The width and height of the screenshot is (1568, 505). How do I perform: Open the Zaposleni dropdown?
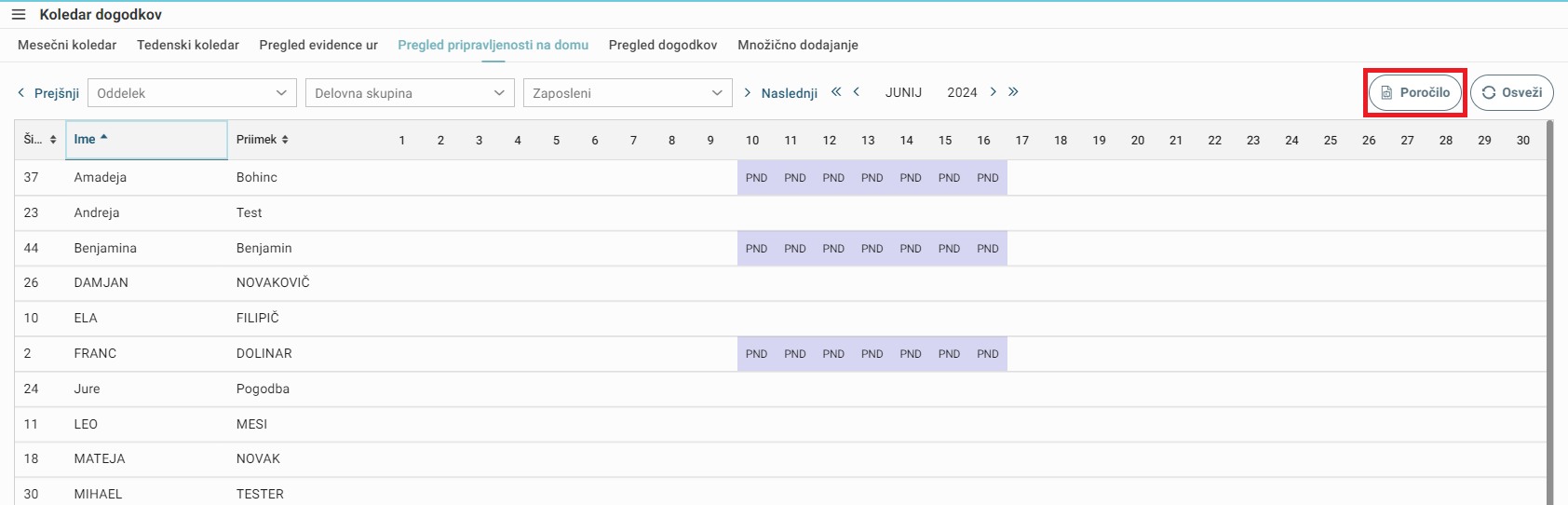click(628, 93)
